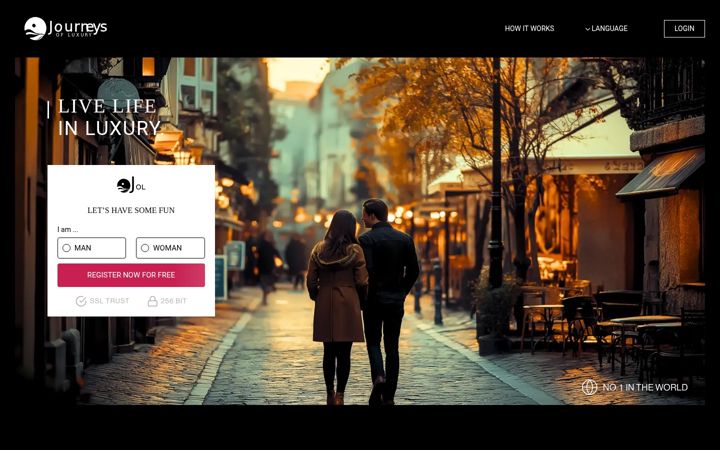Screen dimensions: 720x450
Task: Select the MAN radio button
Action: (x=67, y=248)
